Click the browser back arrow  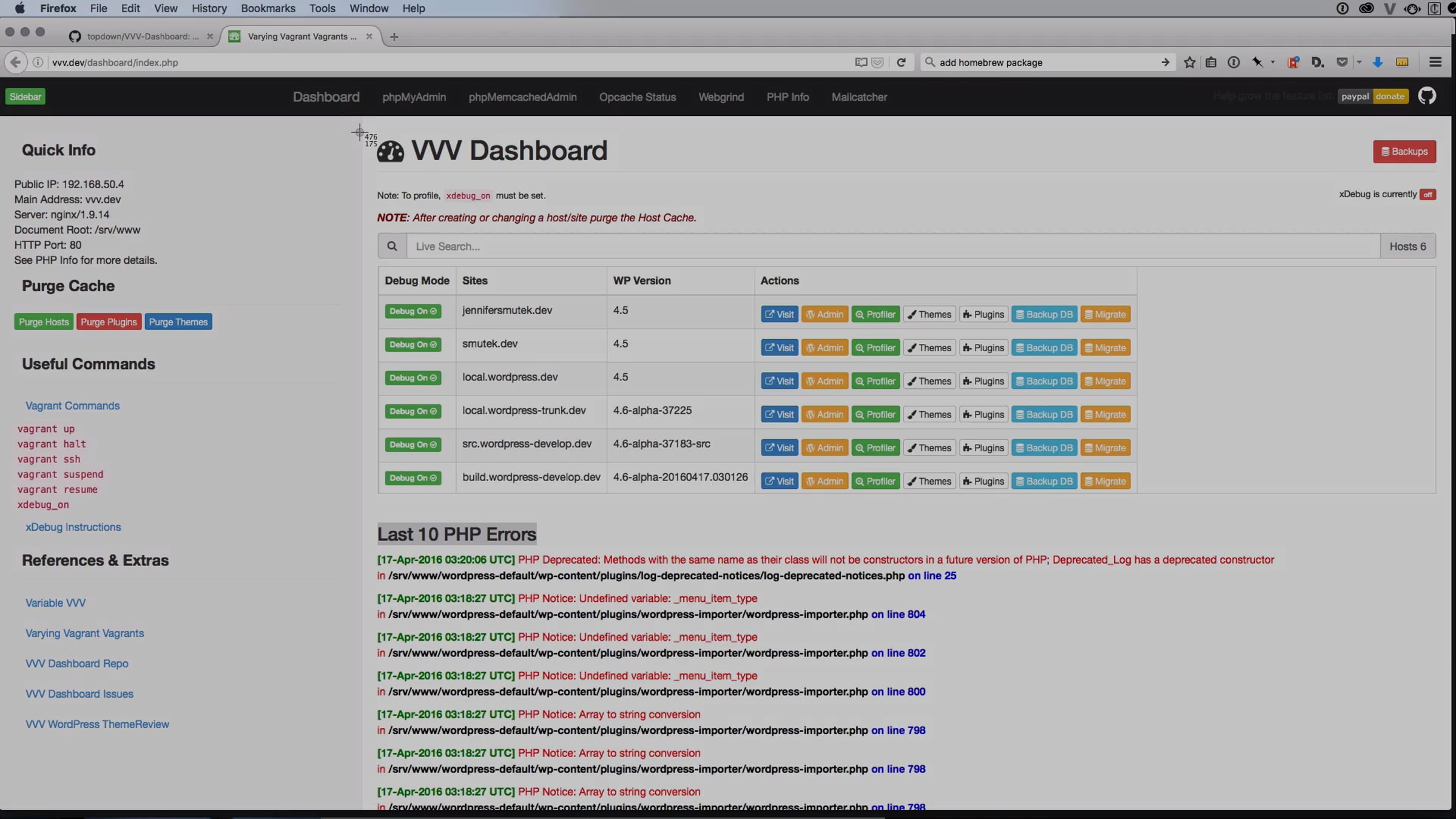click(15, 62)
